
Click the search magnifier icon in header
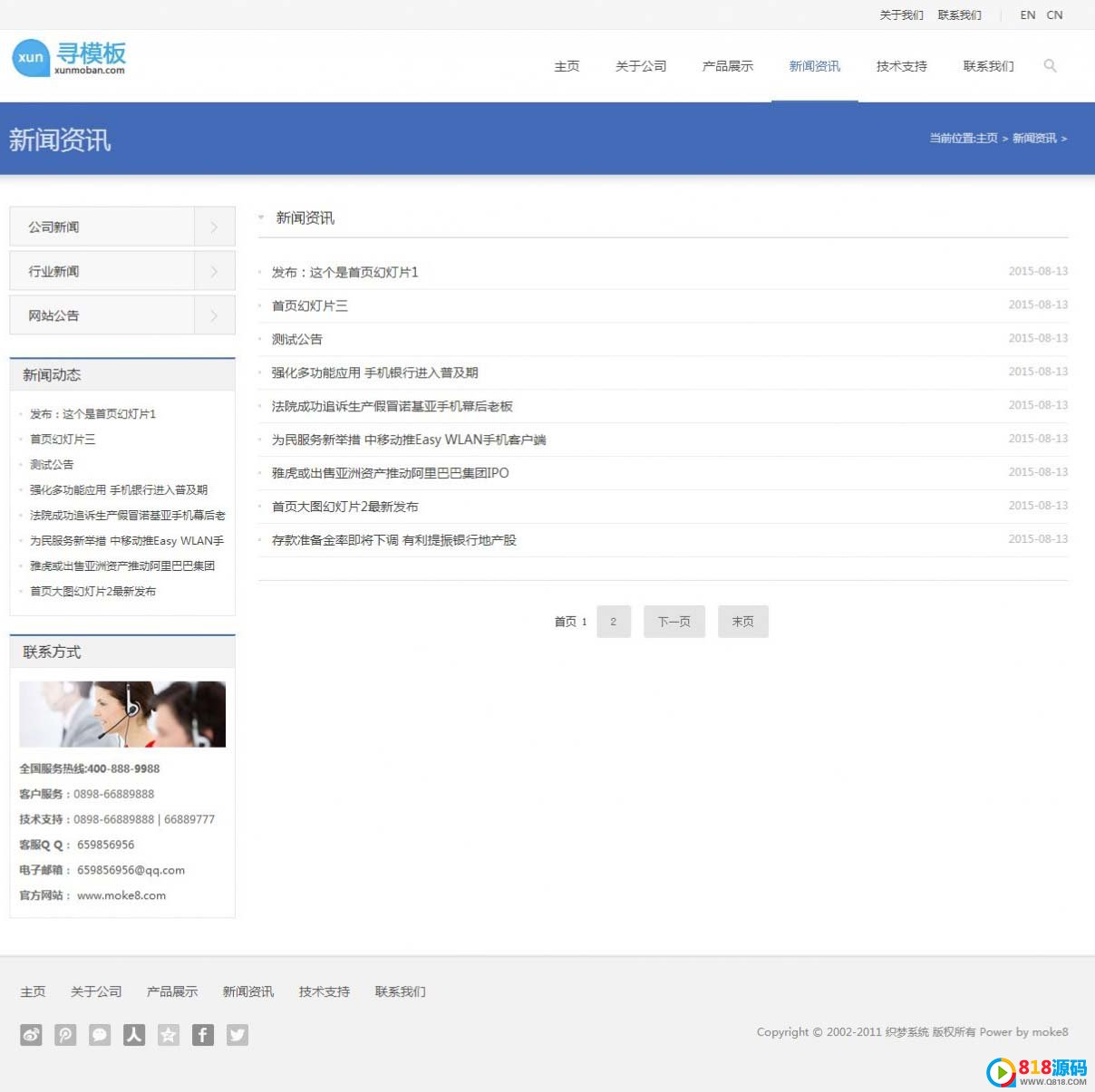[x=1050, y=65]
